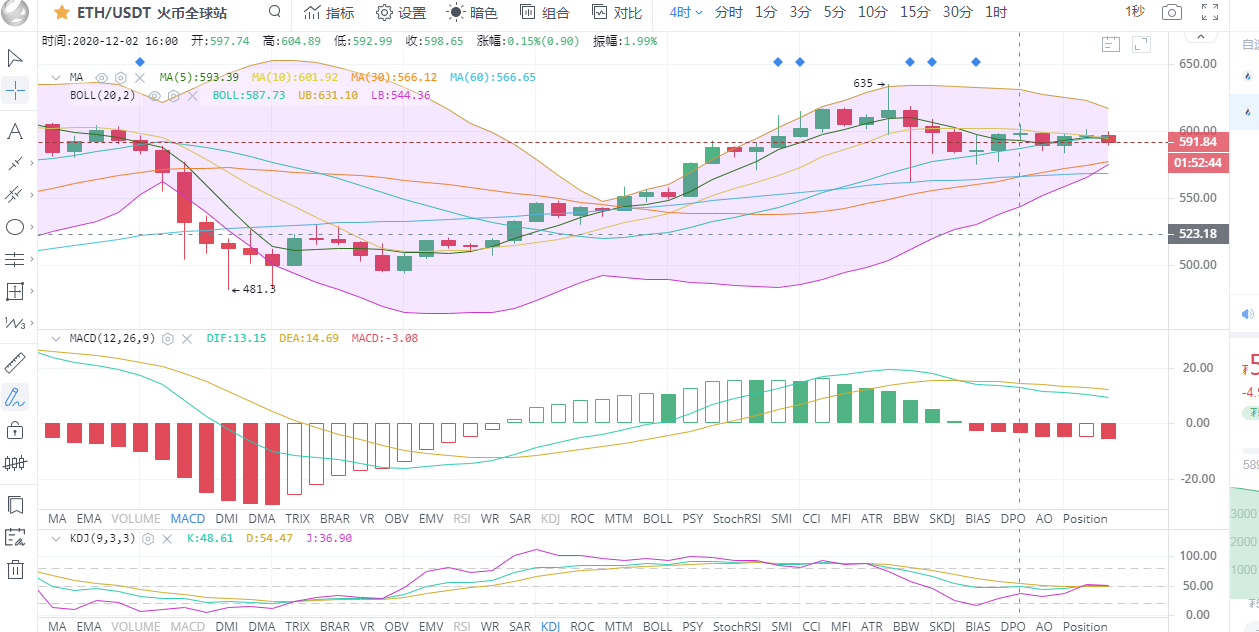
Task: Select Position in the KDJ panel indicator row
Action: [1085, 627]
